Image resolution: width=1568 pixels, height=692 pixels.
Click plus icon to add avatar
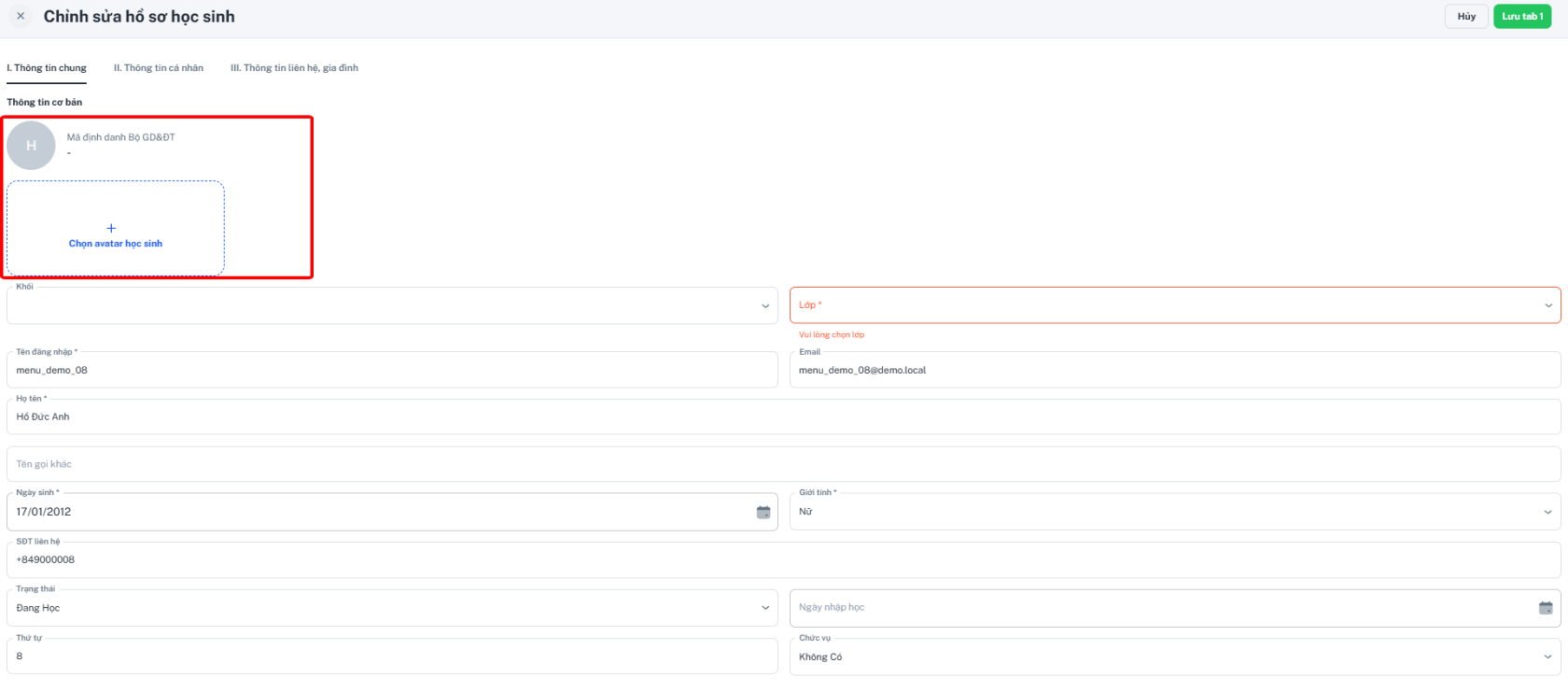(x=111, y=228)
